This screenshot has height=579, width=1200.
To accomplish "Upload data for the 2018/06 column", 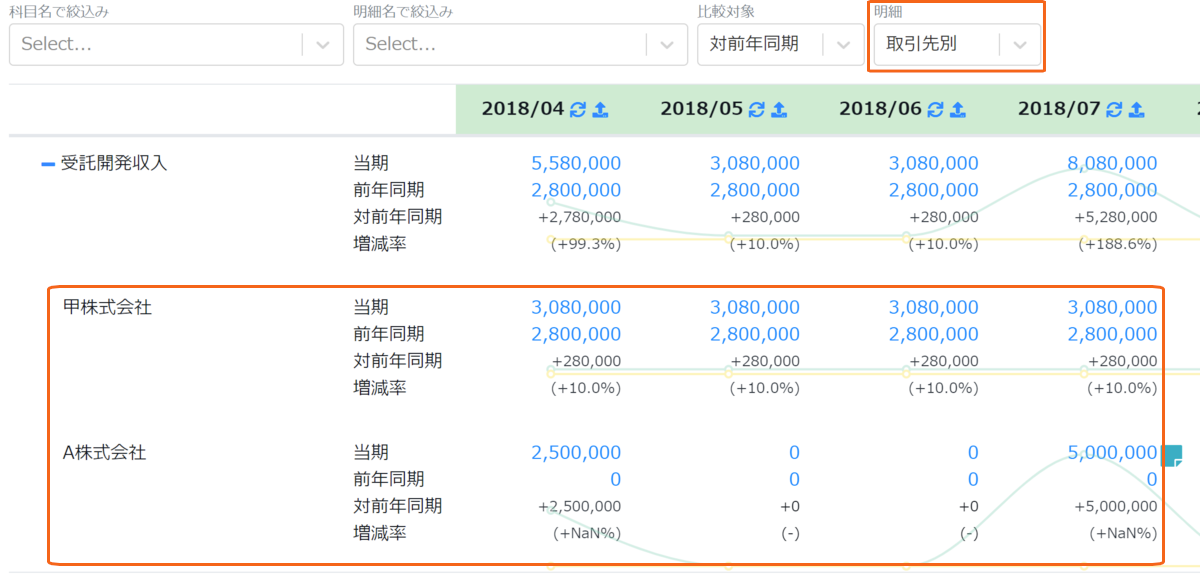I will click(x=958, y=110).
